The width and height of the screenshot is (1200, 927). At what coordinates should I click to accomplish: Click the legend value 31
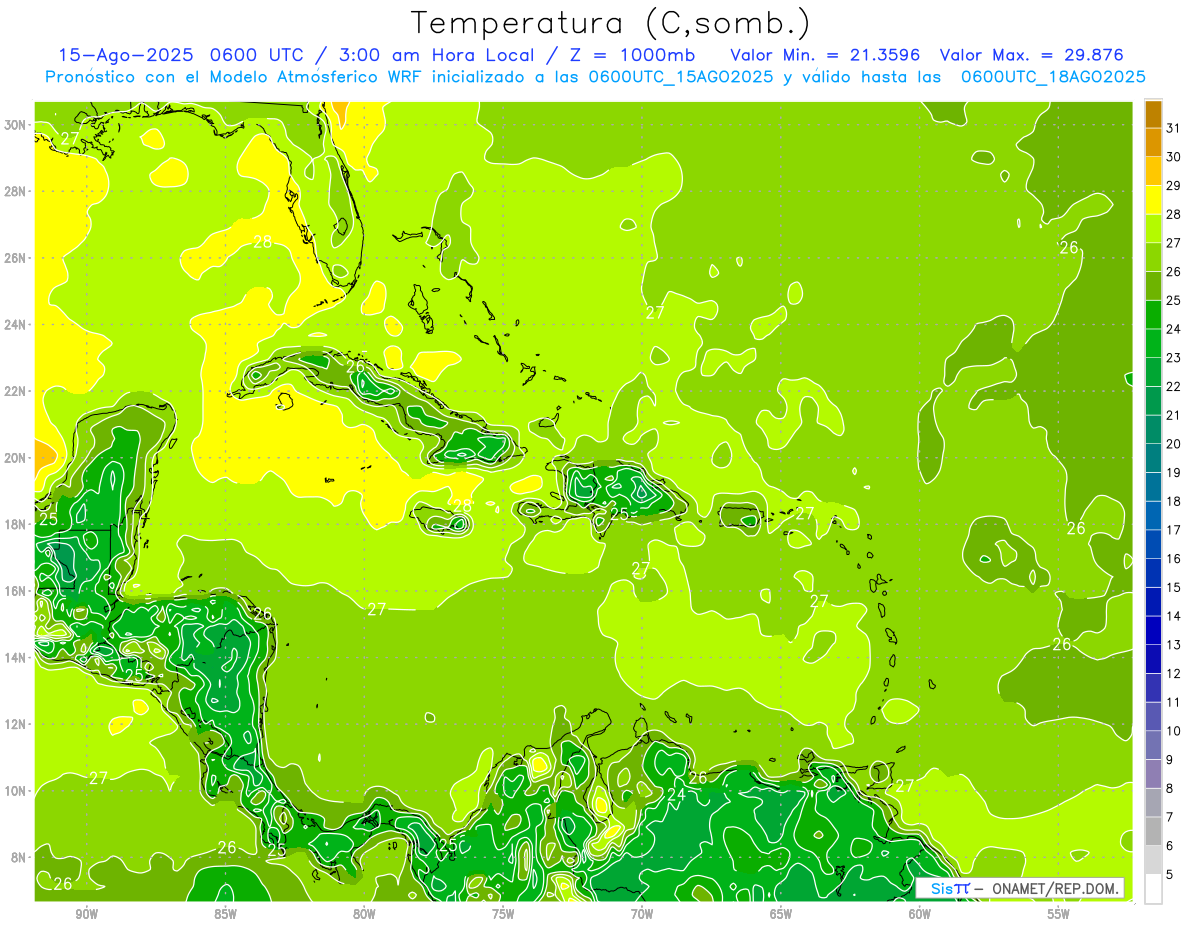[1174, 127]
